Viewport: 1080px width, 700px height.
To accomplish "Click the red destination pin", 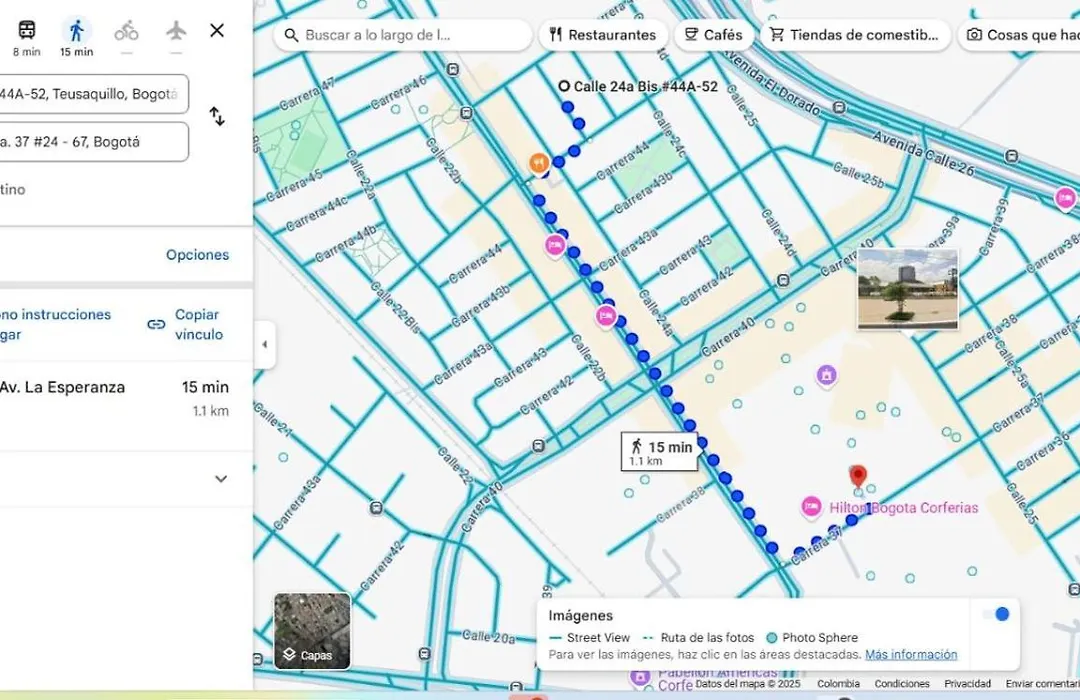I will 858,475.
